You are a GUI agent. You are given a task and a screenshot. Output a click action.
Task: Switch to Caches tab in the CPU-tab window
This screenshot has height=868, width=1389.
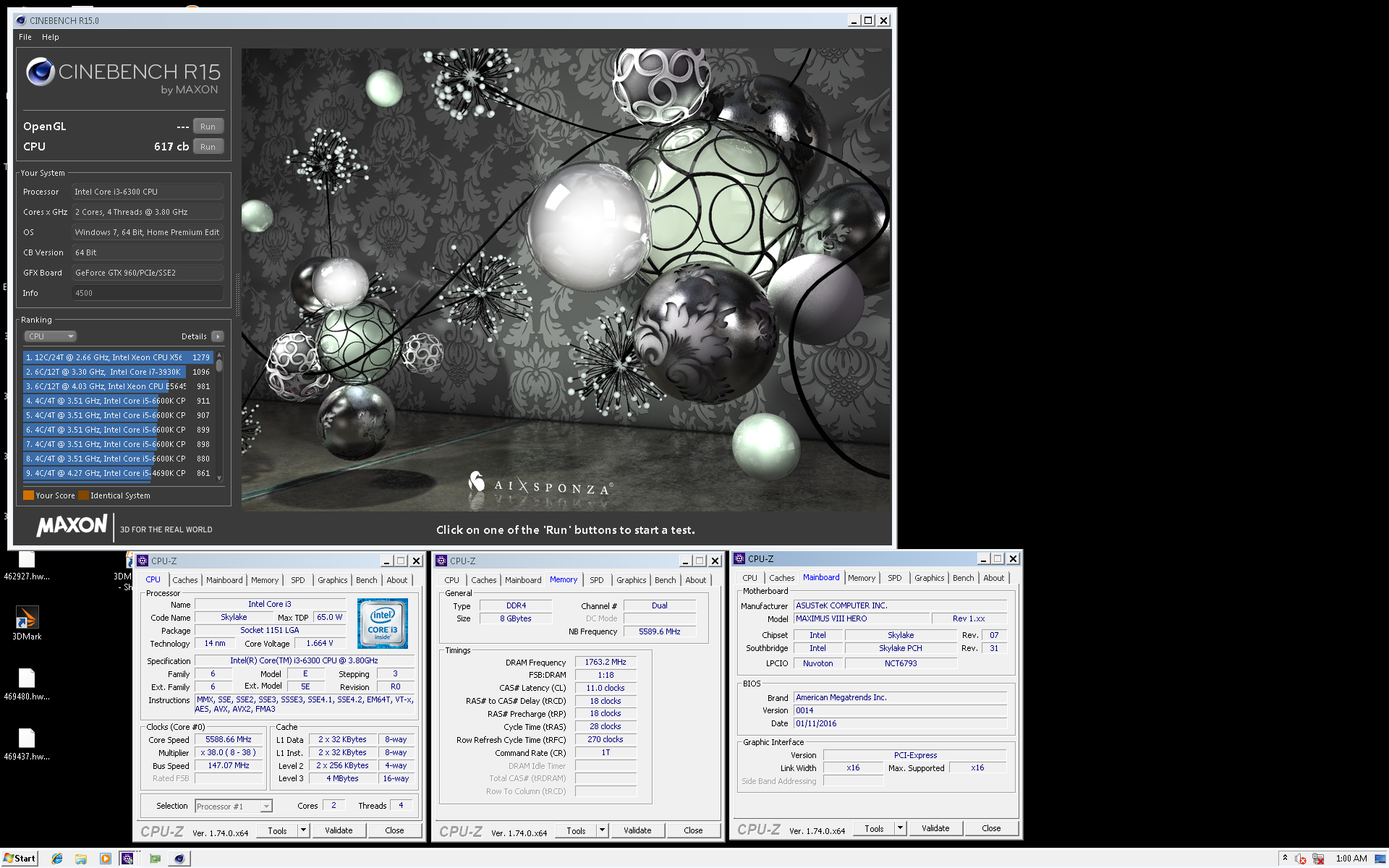pos(185,580)
